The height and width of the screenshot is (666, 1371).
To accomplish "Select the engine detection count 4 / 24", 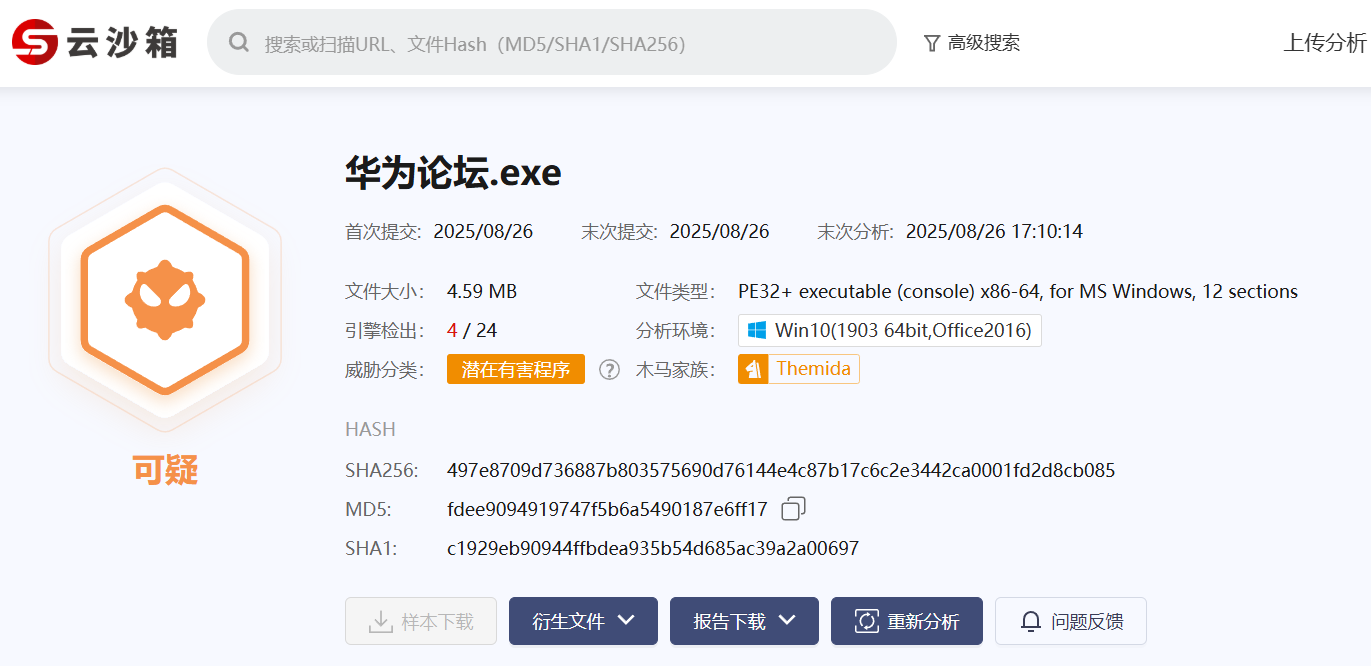I will click(472, 330).
